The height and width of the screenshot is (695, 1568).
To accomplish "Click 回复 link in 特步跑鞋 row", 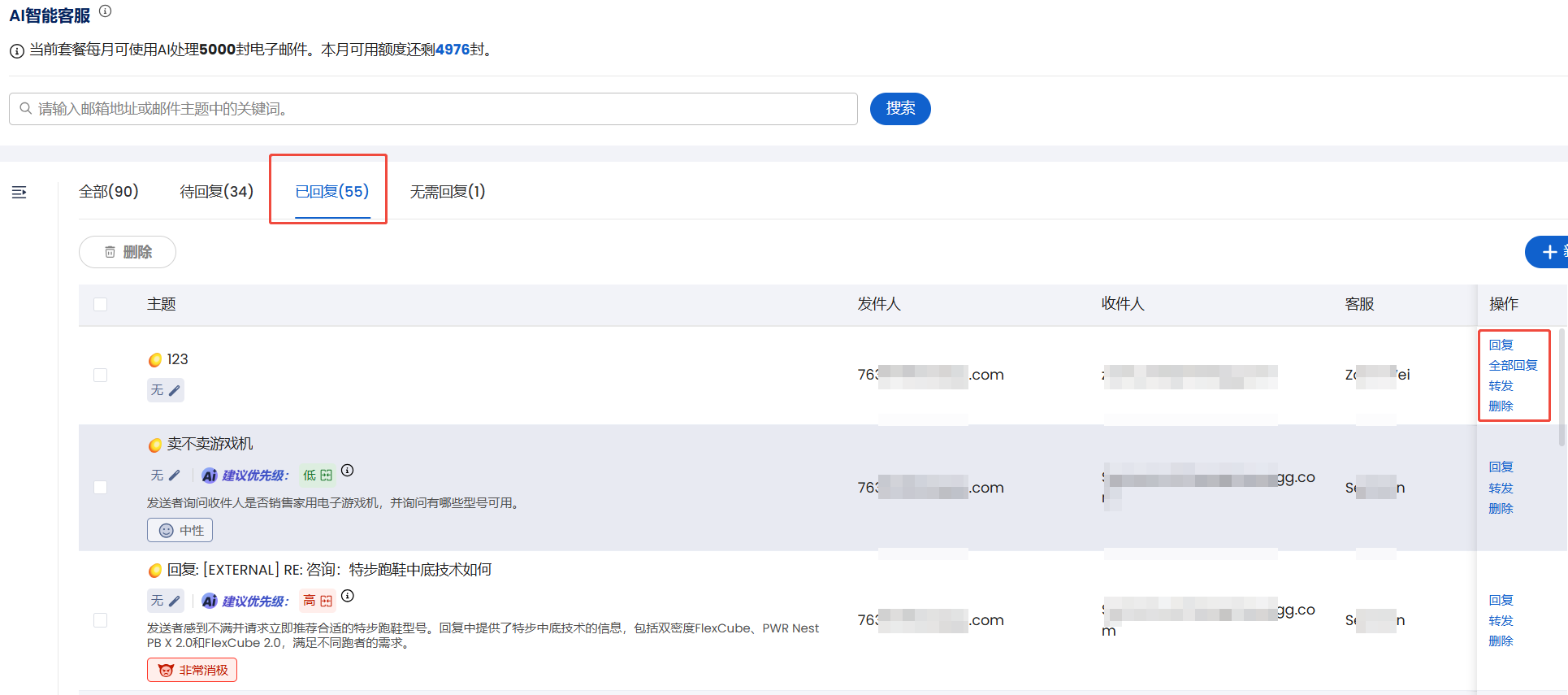I will 1501,600.
